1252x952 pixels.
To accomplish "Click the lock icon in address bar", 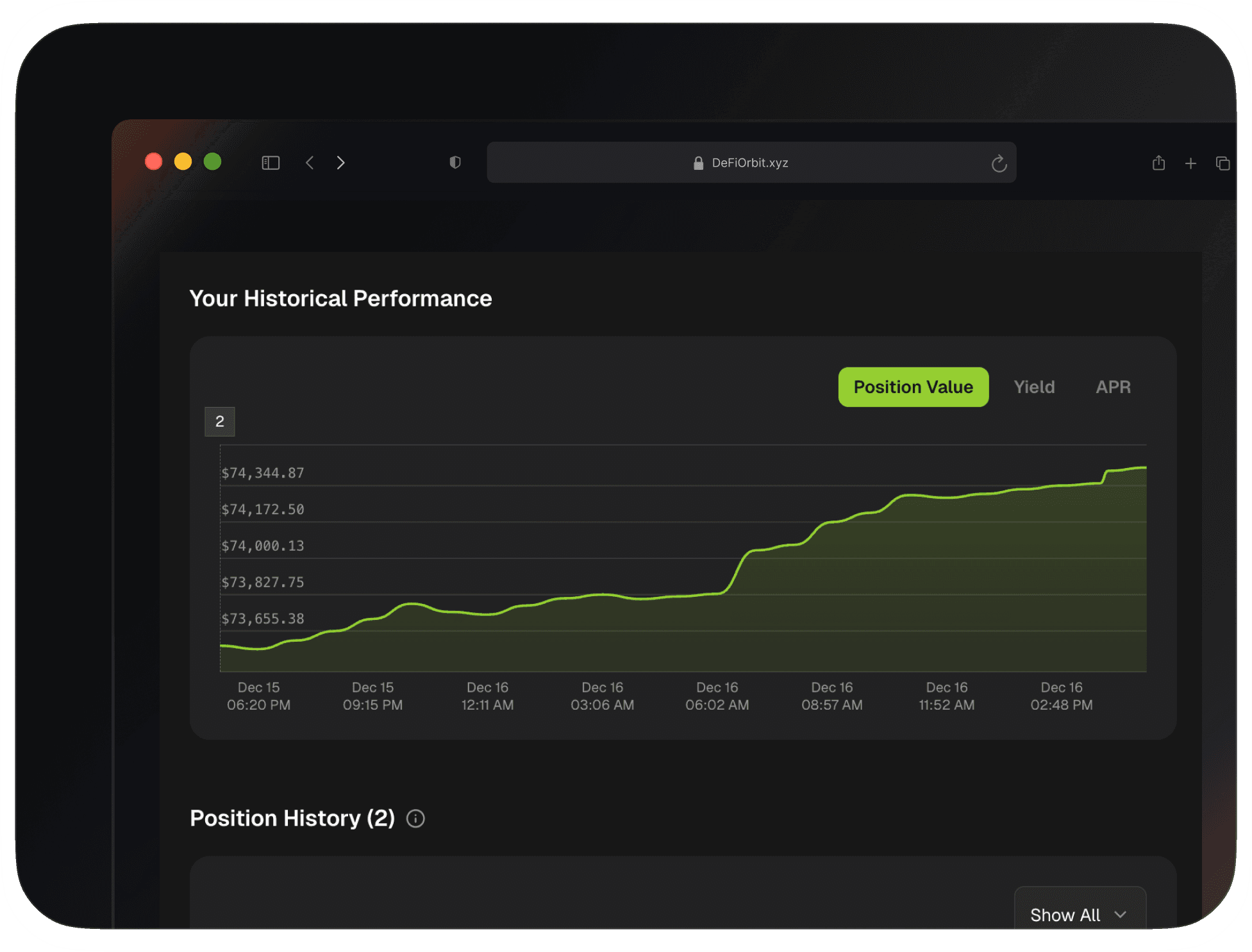I will pos(698,163).
